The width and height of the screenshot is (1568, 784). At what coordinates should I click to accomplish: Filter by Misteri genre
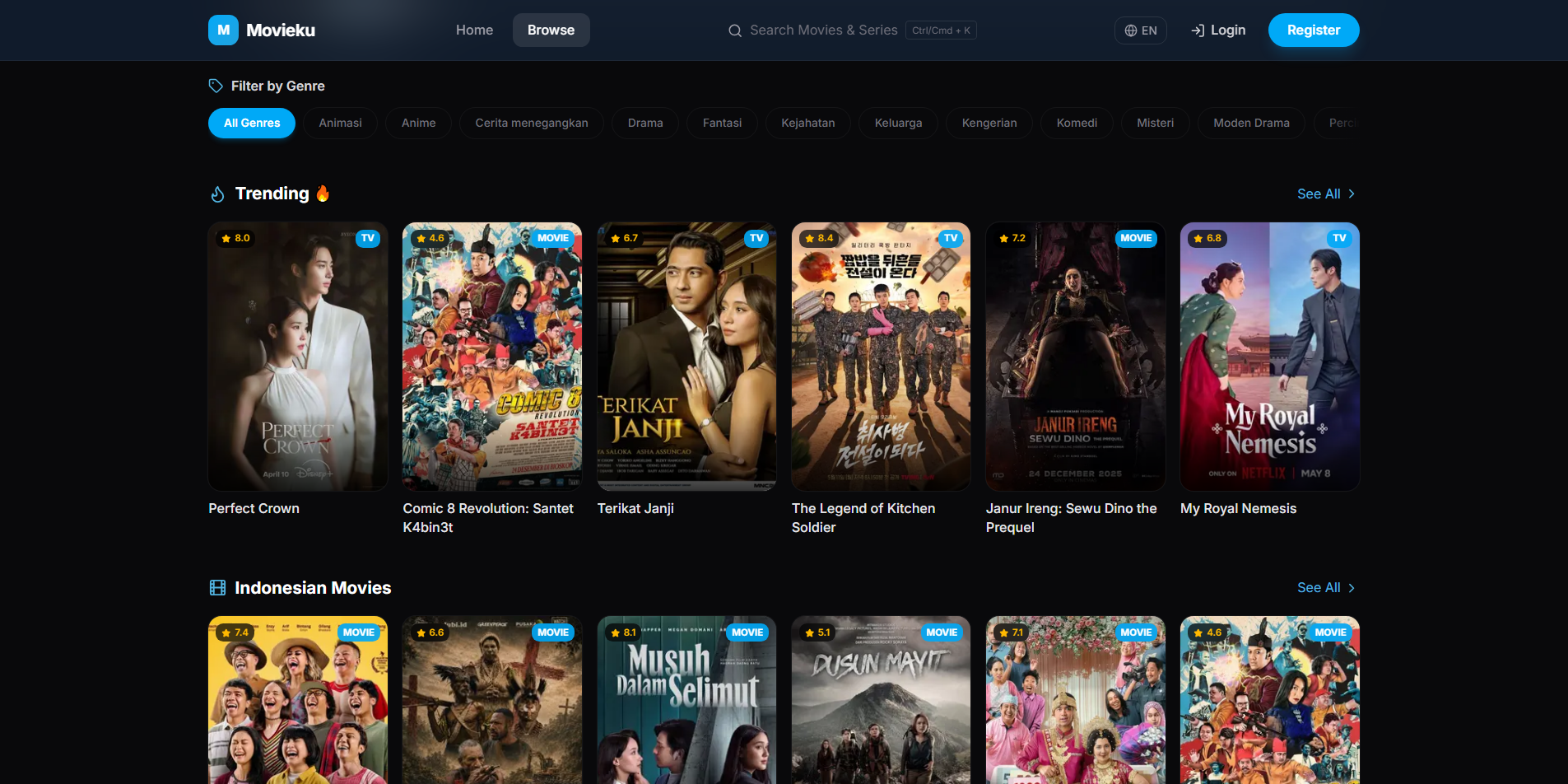pyautogui.click(x=1155, y=123)
